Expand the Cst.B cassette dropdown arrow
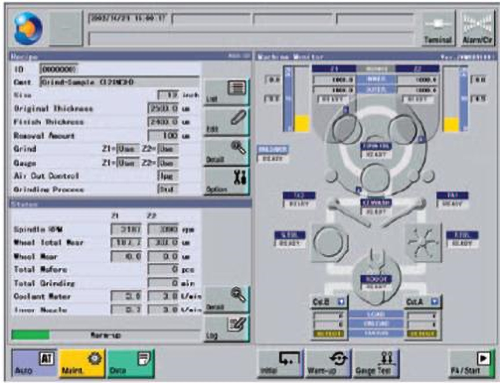This screenshot has width=500, height=383. pyautogui.click(x=341, y=302)
